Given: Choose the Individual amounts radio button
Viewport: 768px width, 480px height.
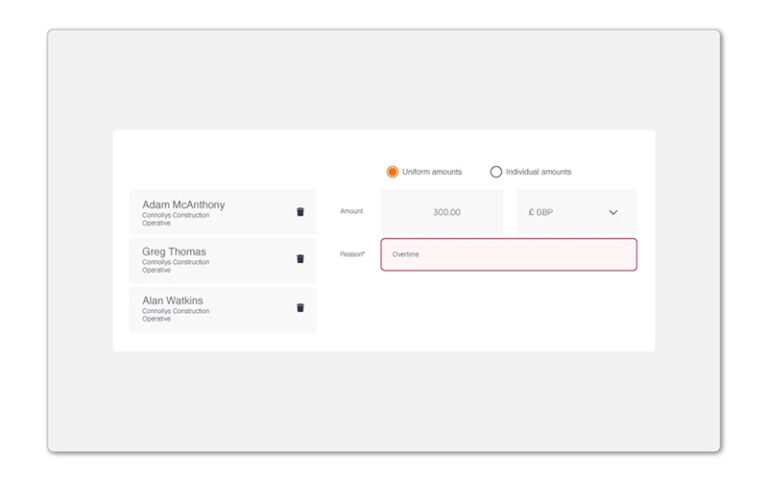Looking at the screenshot, I should (x=496, y=172).
